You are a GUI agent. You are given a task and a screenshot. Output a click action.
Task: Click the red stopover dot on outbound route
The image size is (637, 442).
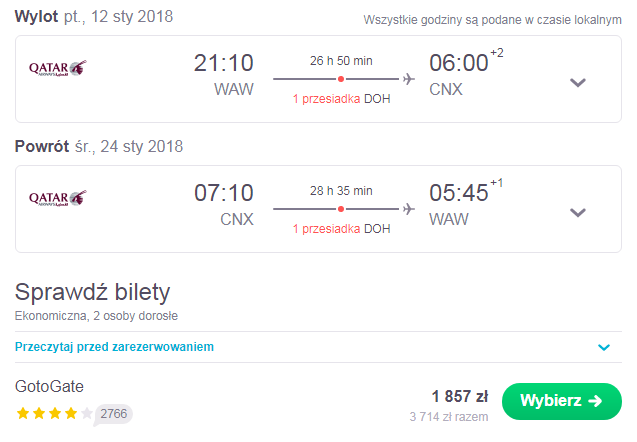[x=341, y=79]
